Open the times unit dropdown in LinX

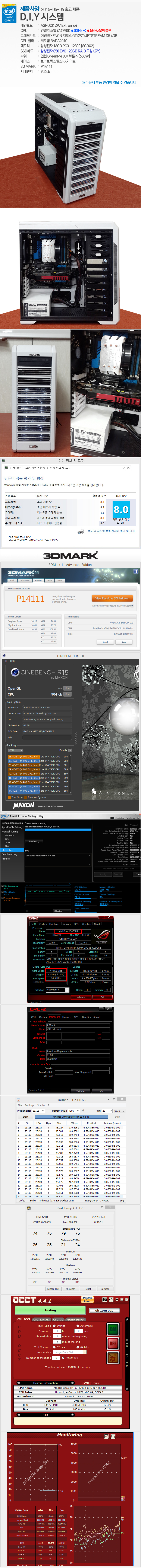coord(119,1111)
